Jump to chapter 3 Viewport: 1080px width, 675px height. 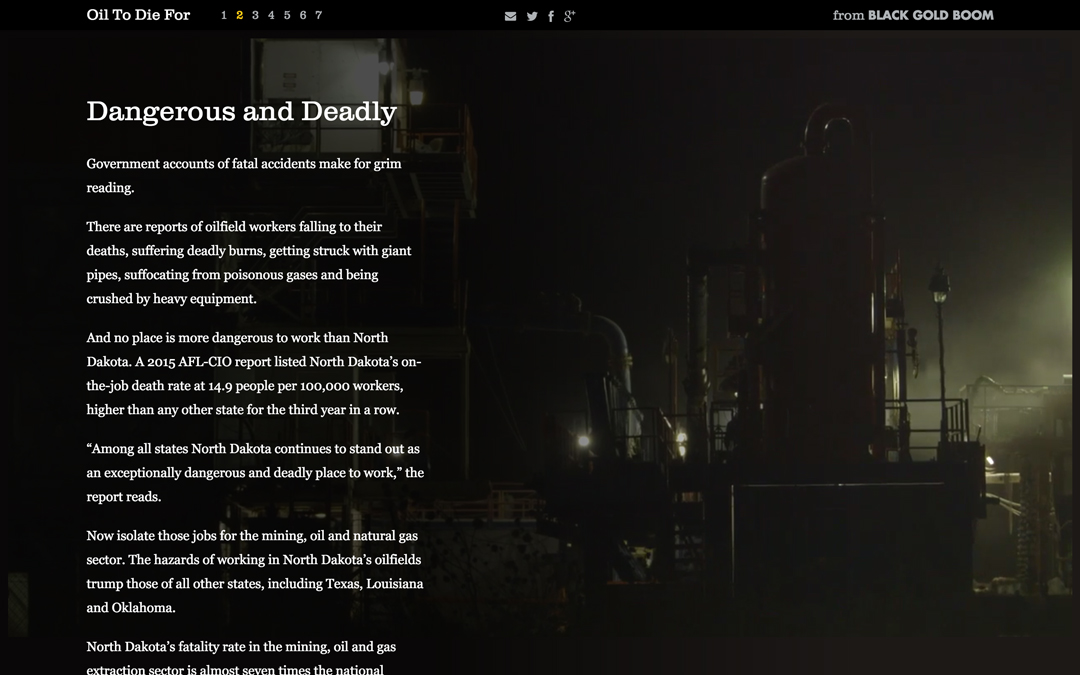tap(256, 15)
